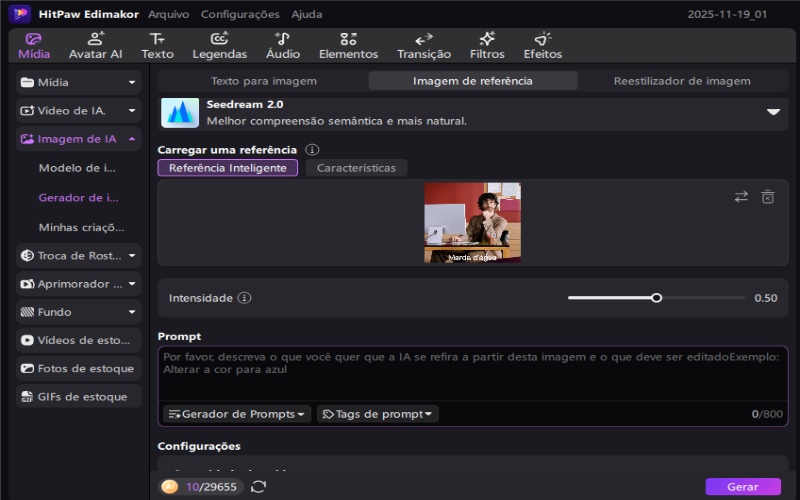The width and height of the screenshot is (800, 500).
Task: Open the Elementos panel
Action: (x=348, y=46)
